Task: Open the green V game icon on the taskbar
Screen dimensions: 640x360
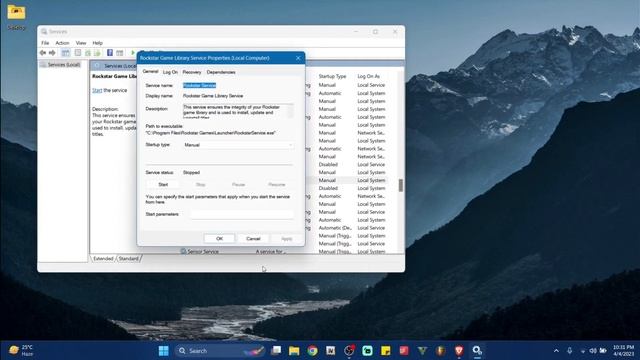Action: (422, 351)
